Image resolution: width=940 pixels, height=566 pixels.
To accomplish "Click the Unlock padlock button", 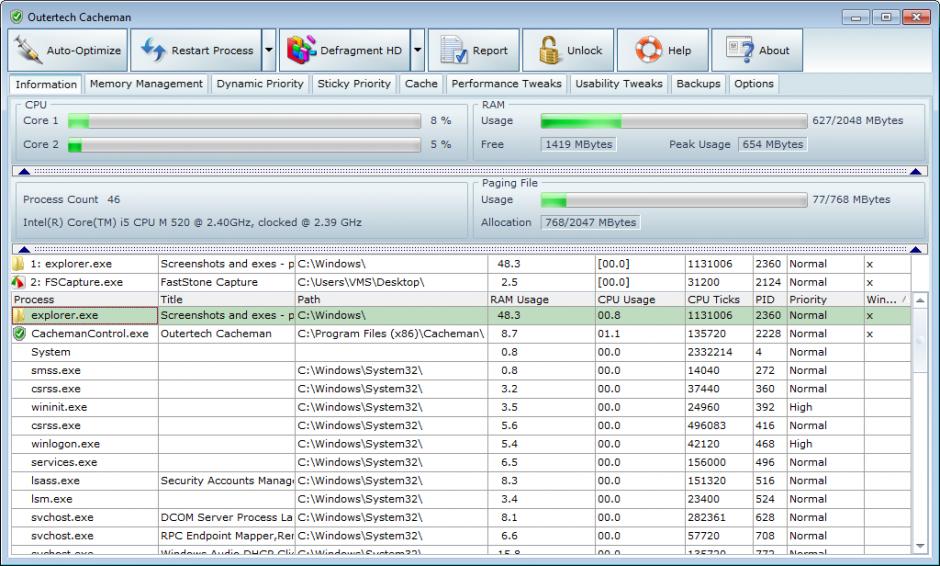I will click(x=568, y=50).
